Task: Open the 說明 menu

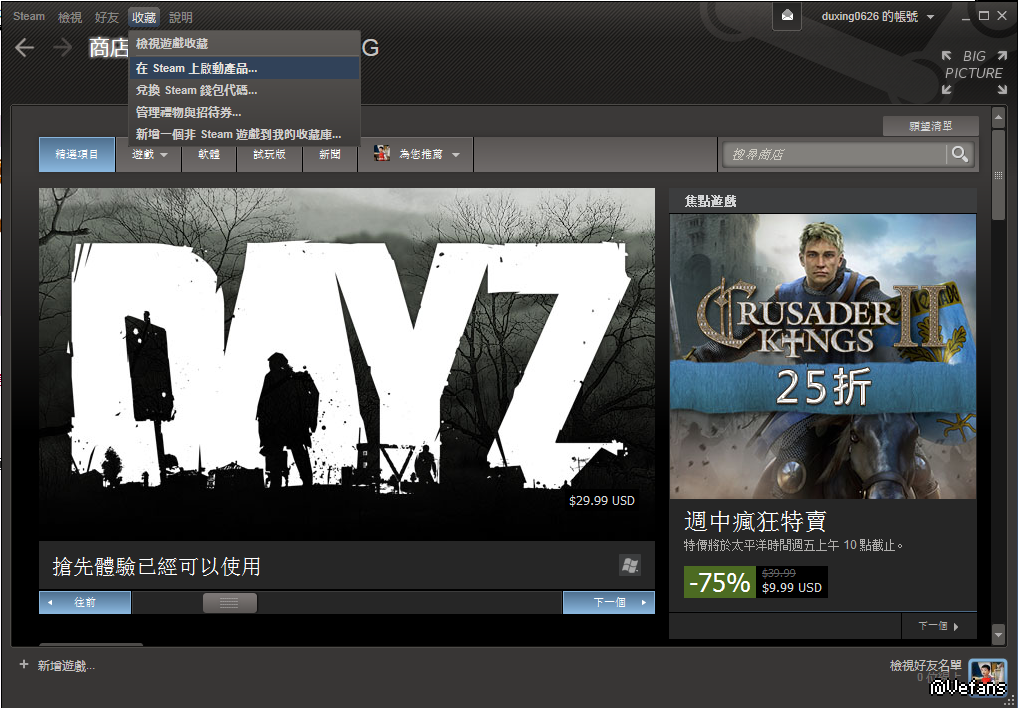Action: [x=181, y=18]
